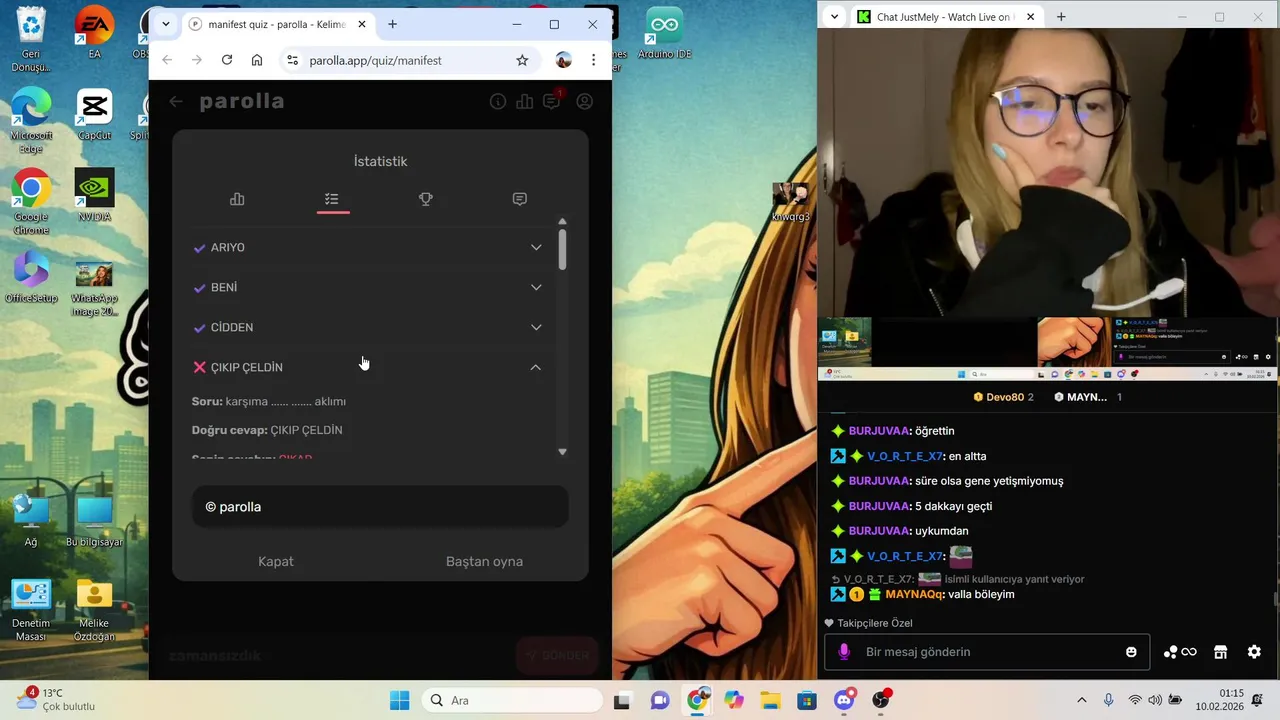Show hidden system tray icons chevron
Viewport: 1280px width, 720px height.
(1081, 700)
